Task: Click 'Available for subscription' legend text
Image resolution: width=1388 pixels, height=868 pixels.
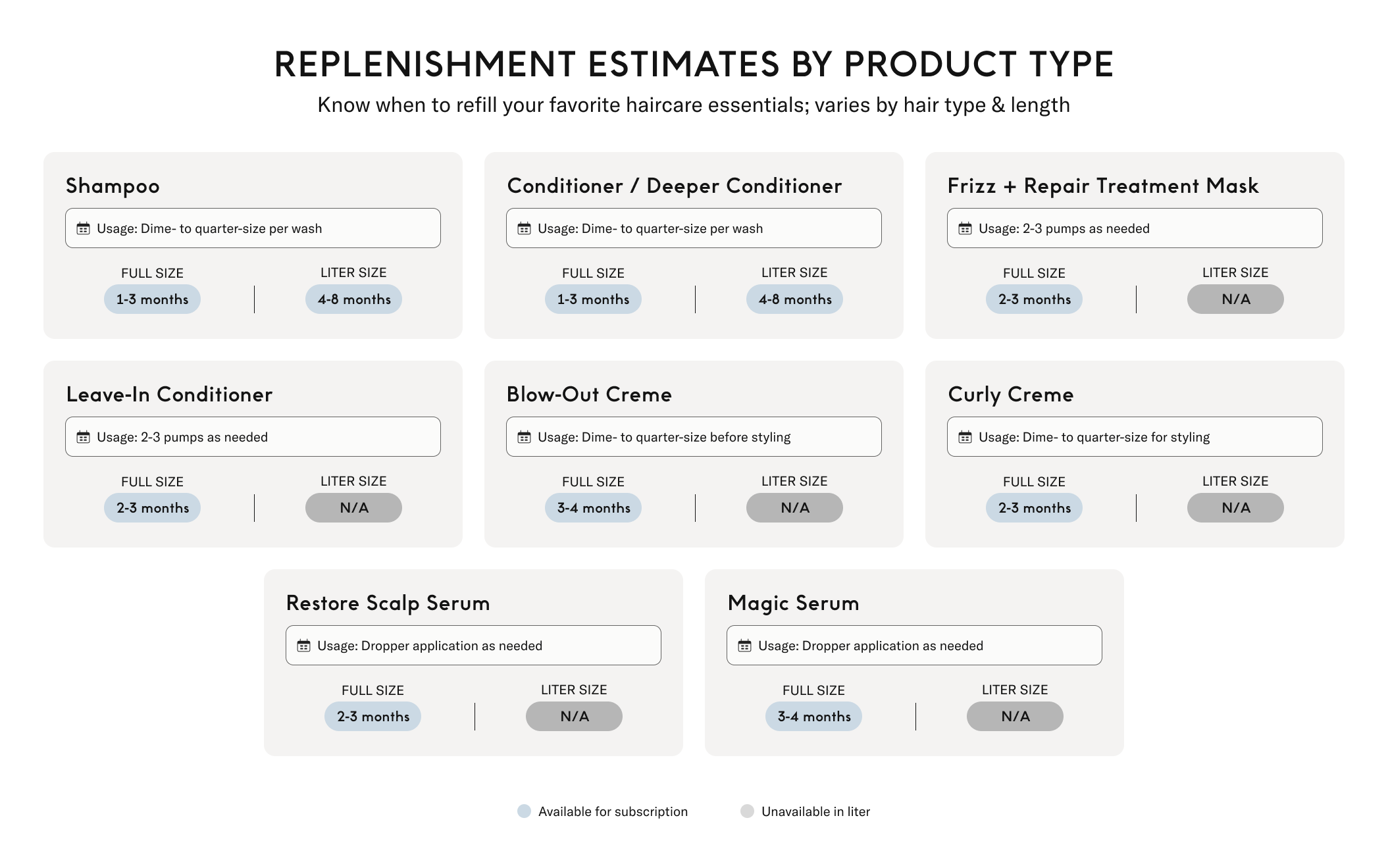Action: [x=613, y=811]
